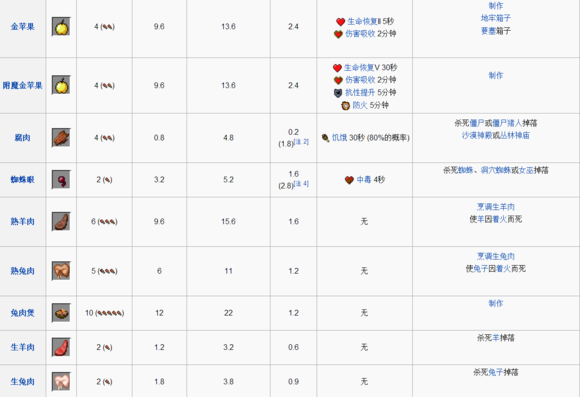
Task: Open the 地牢箱子 source link
Action: point(496,18)
